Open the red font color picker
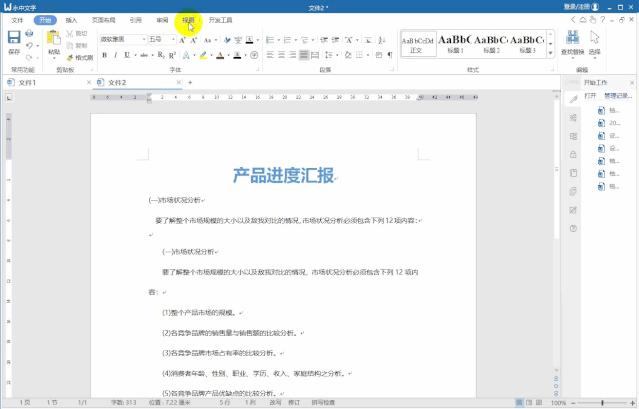Image resolution: width=639 pixels, height=409 pixels. point(229,55)
